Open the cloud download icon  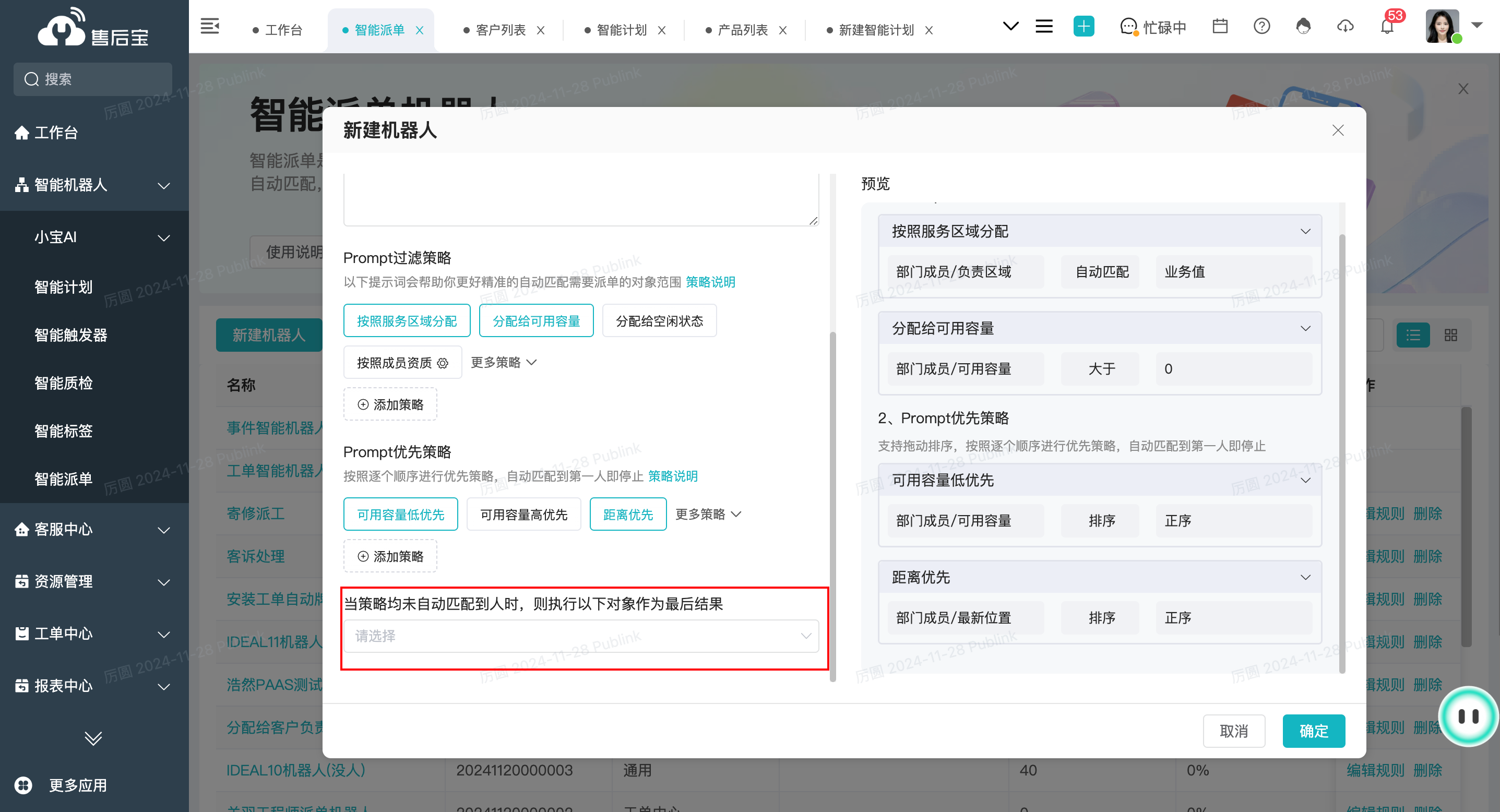point(1345,26)
